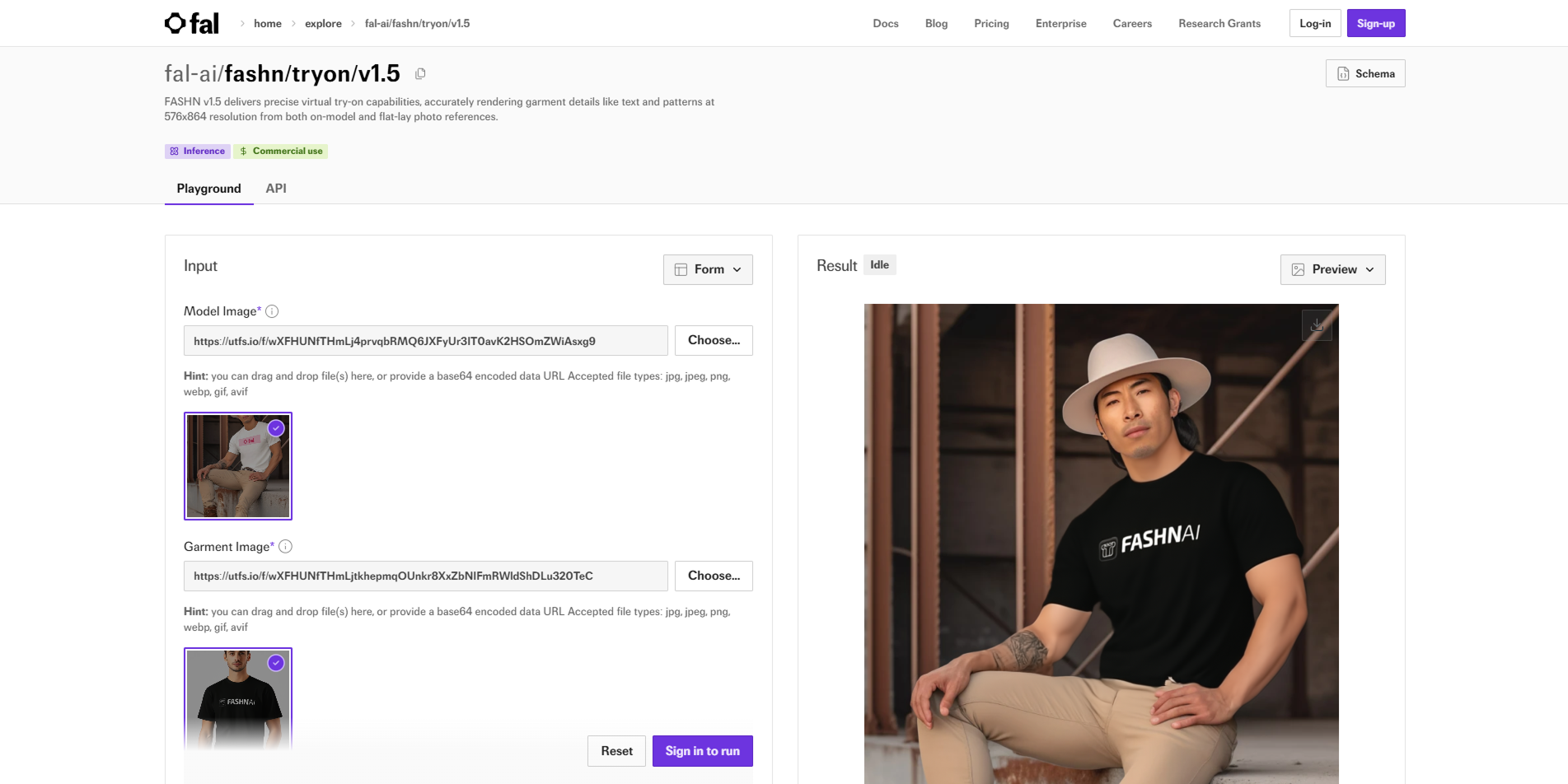Go to the explore breadcrumb
Screen dimensions: 1568x784
(x=323, y=24)
